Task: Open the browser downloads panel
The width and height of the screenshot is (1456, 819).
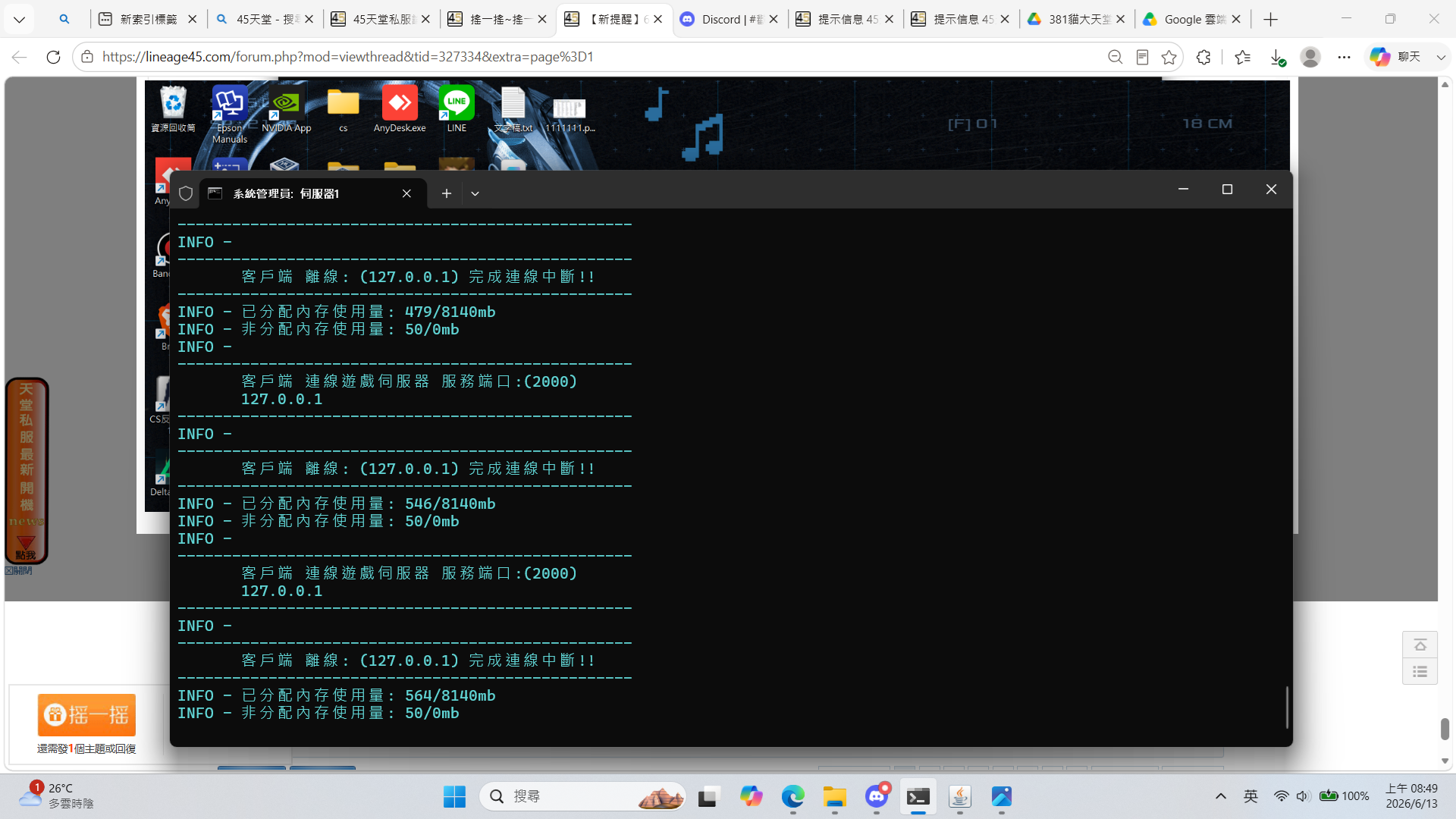Action: (1277, 57)
